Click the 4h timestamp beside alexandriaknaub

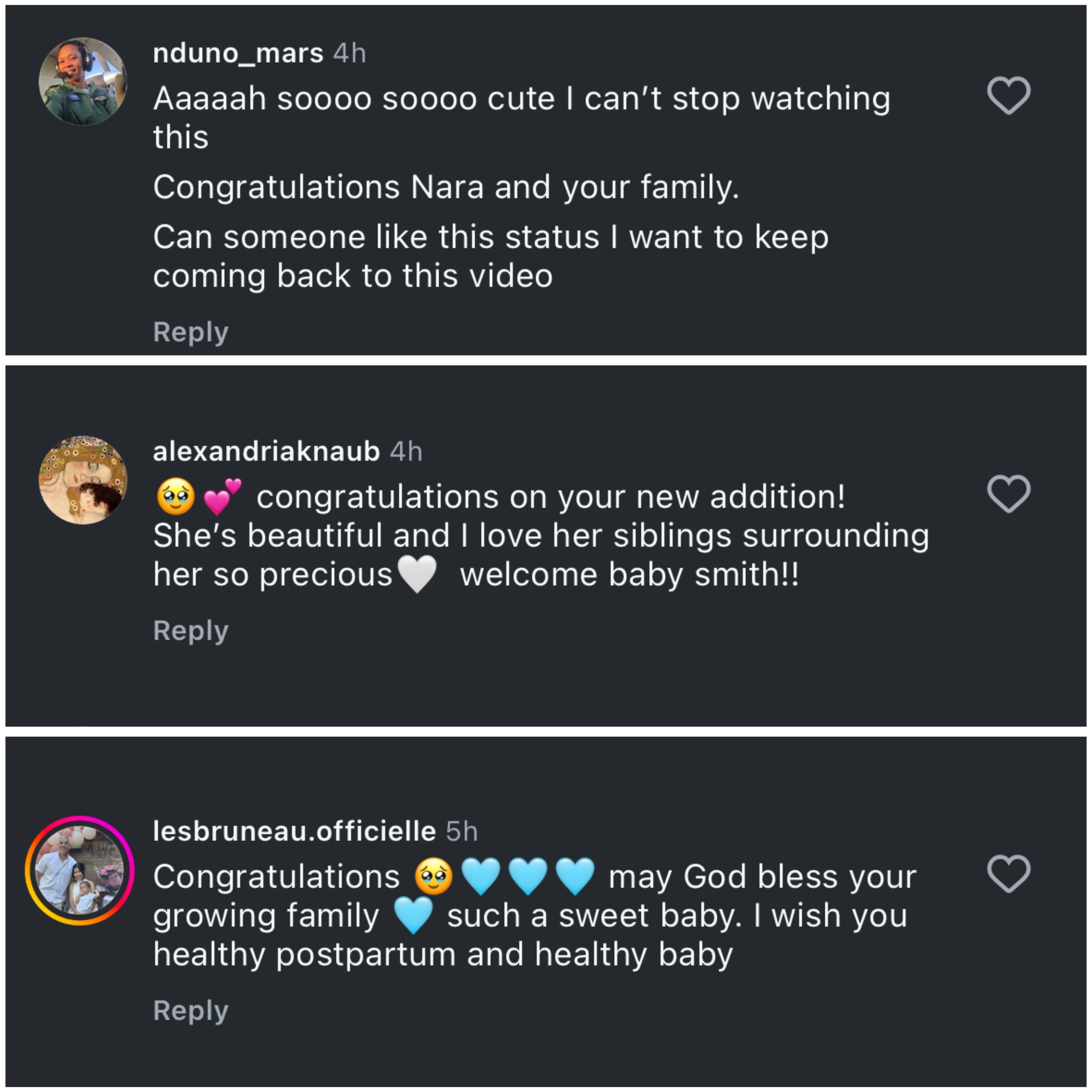pos(406,452)
